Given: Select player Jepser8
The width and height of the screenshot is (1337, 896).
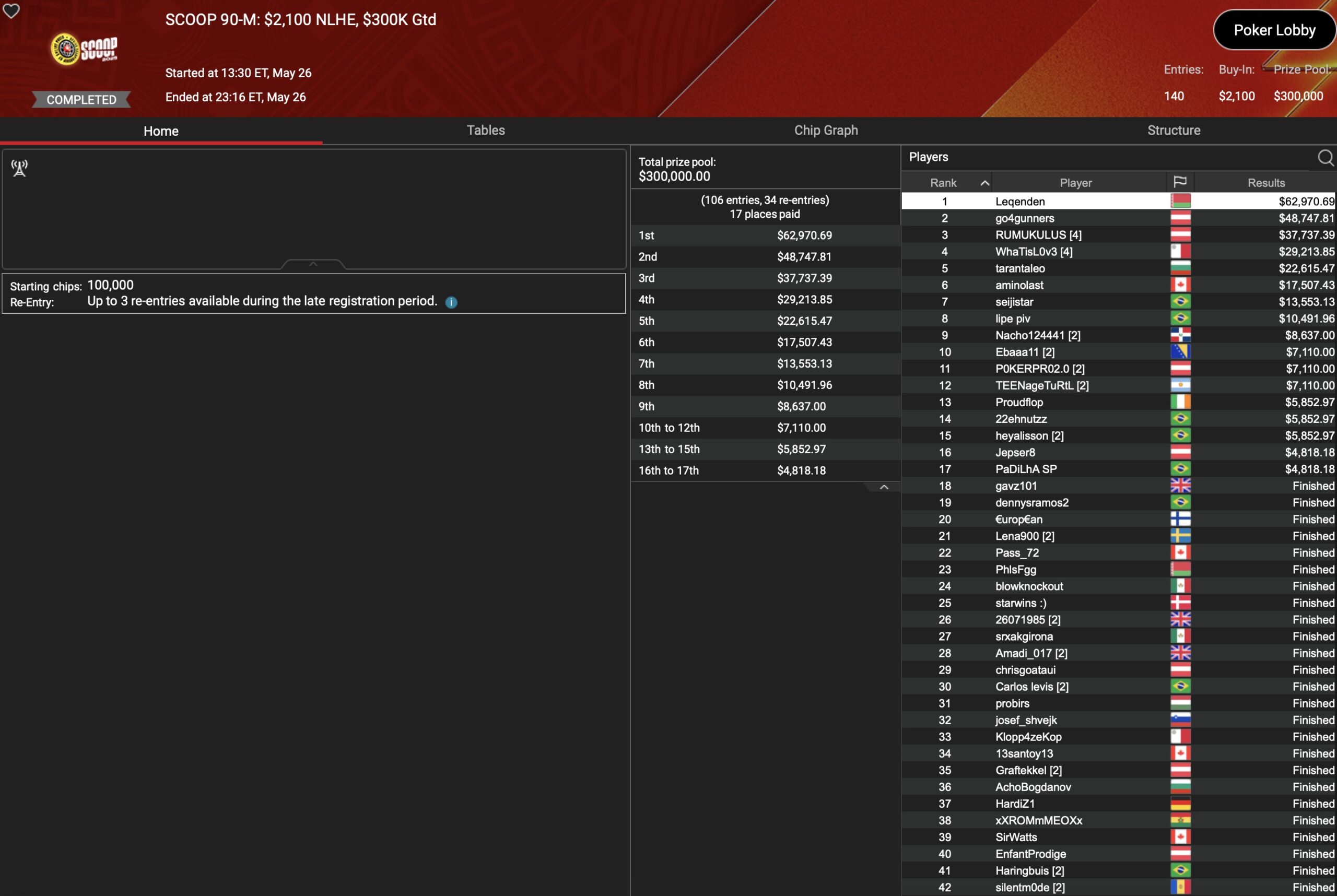Looking at the screenshot, I should click(1119, 452).
